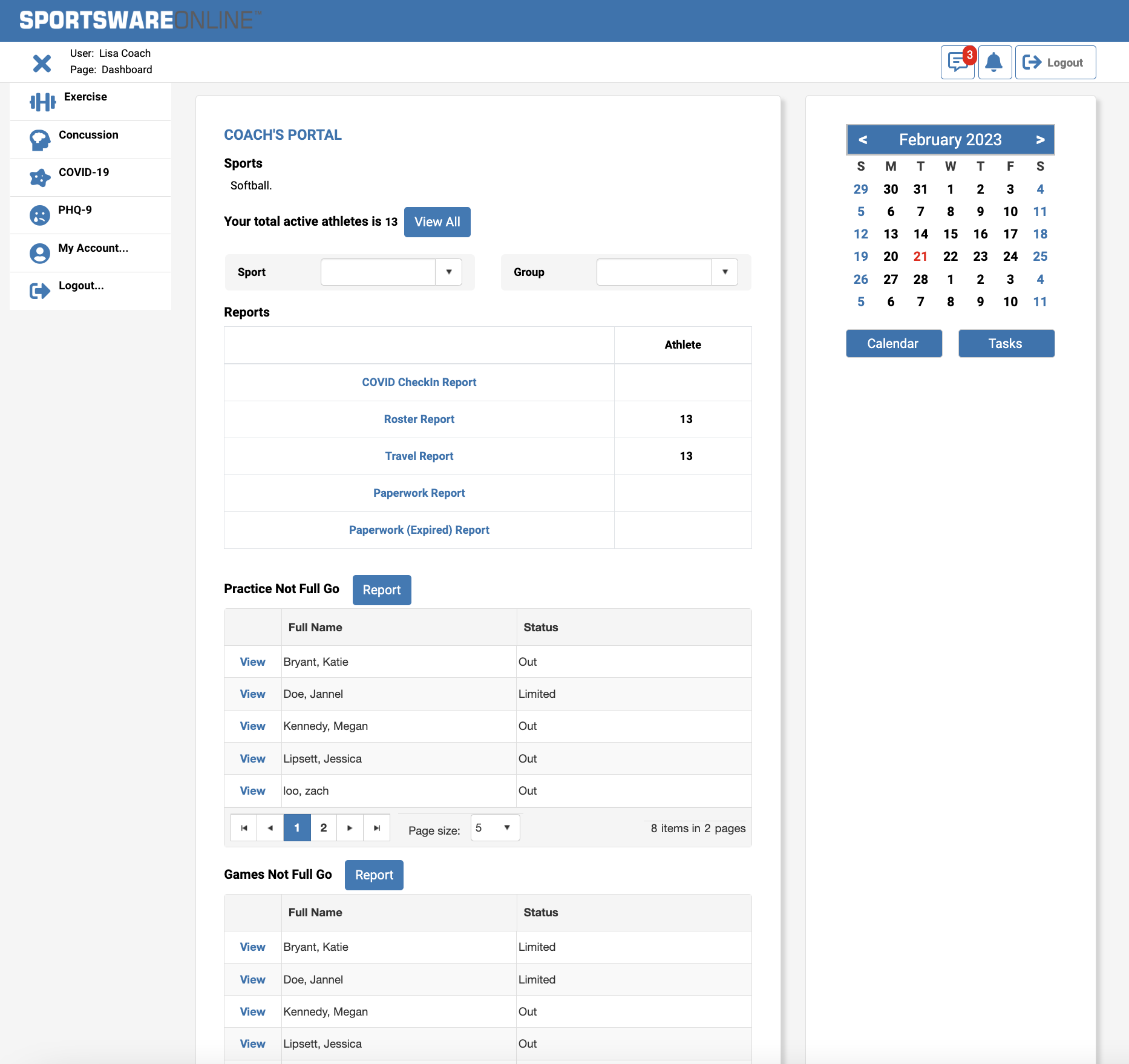Go to page 2 of Practice list
This screenshot has width=1129, height=1064.
pyautogui.click(x=324, y=827)
